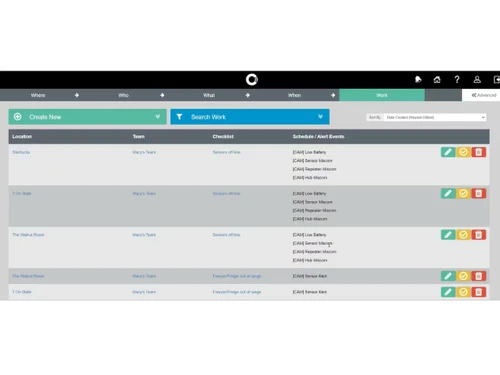Open Freezer/Fridge out of range in last 7 On State row
Viewport: 500px width, 375px height.
pos(237,292)
